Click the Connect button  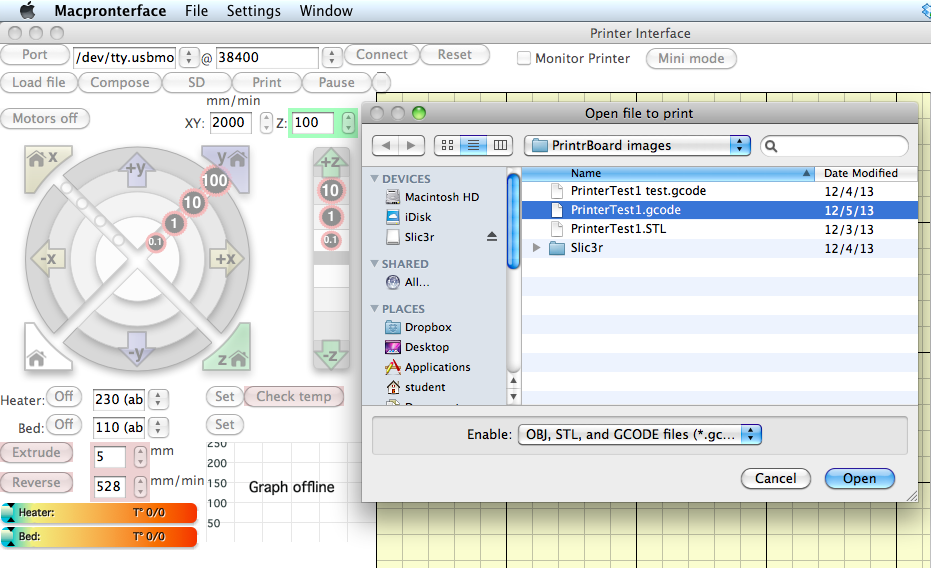pyautogui.click(x=382, y=55)
